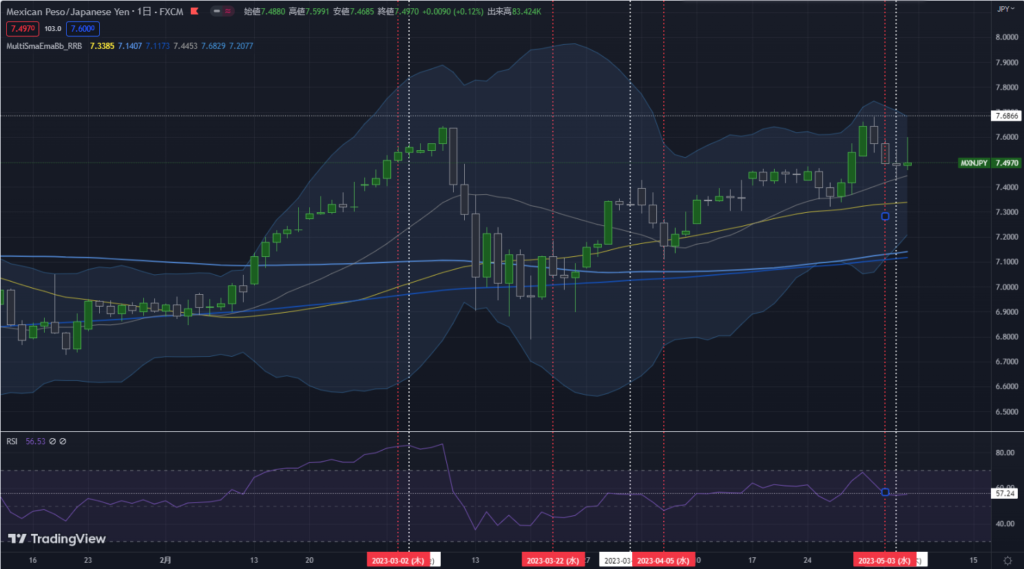
Task: Click the 57.24 RSI value label
Action: [x=1005, y=494]
